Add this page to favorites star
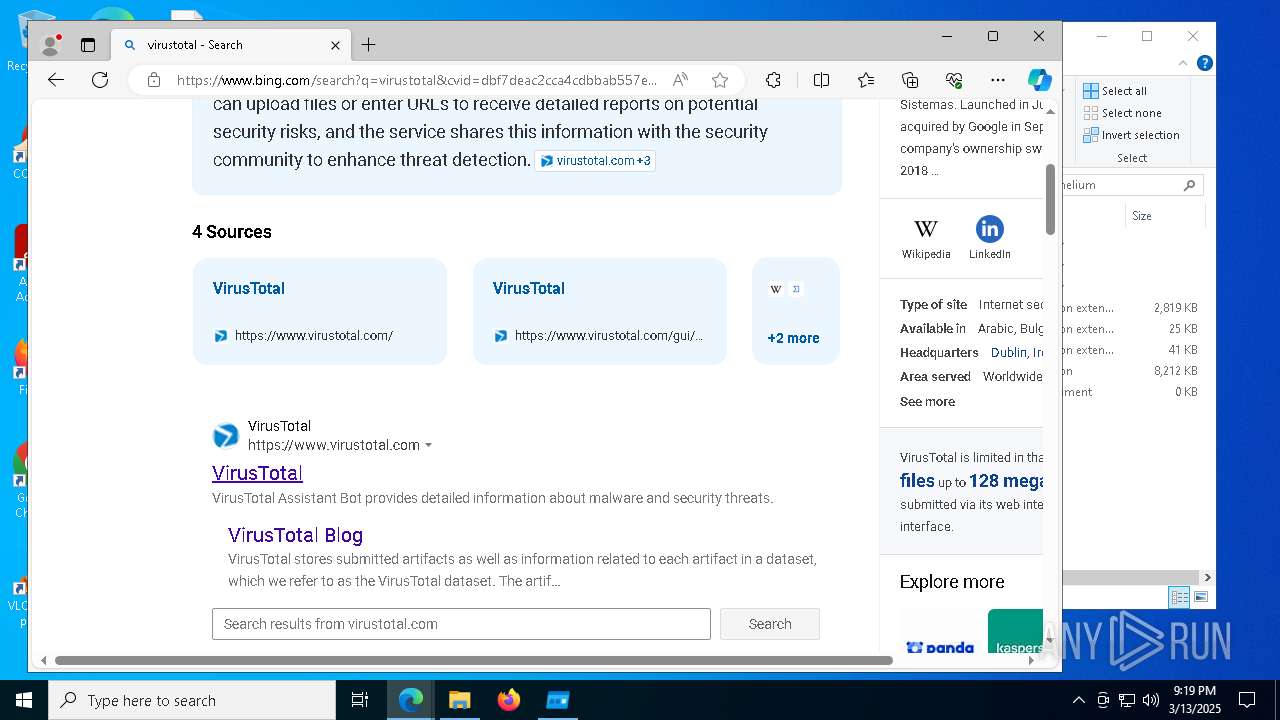The width and height of the screenshot is (1280, 720). coord(720,80)
